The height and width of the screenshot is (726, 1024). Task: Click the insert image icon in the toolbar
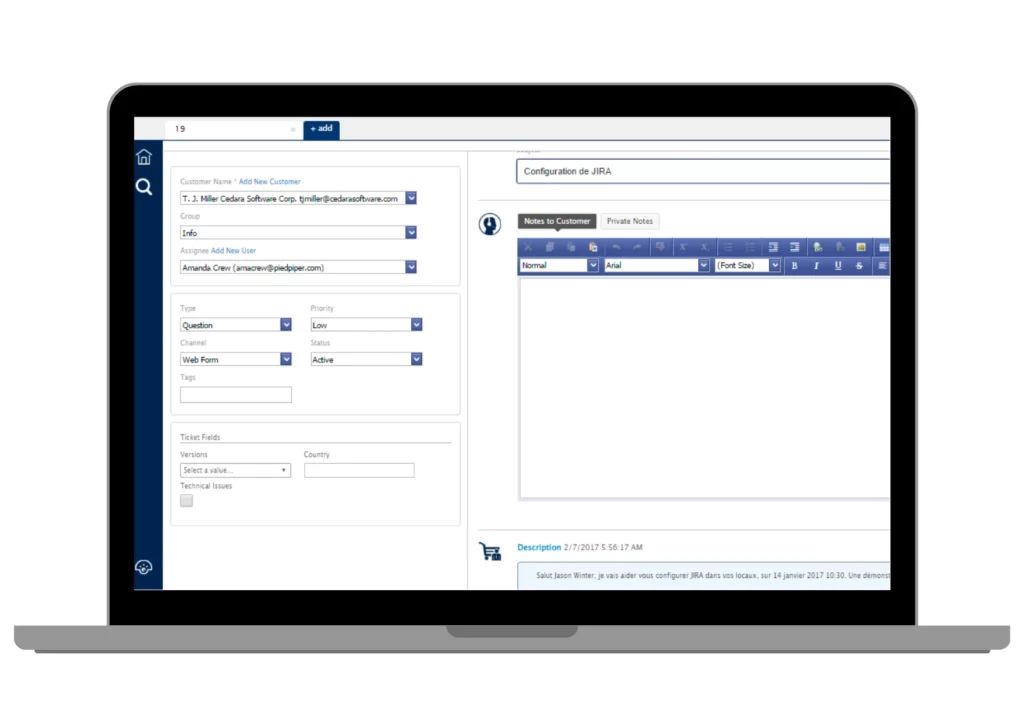point(861,247)
